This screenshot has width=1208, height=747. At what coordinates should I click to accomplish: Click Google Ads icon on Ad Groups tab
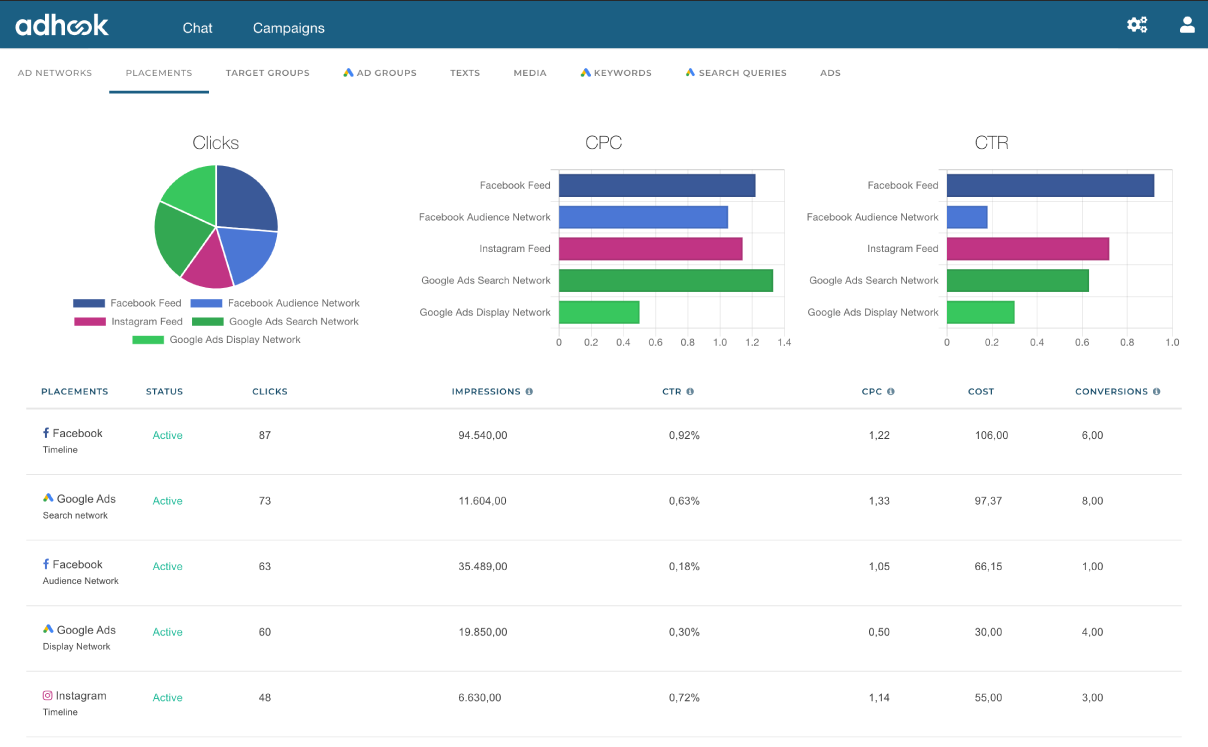tap(348, 73)
